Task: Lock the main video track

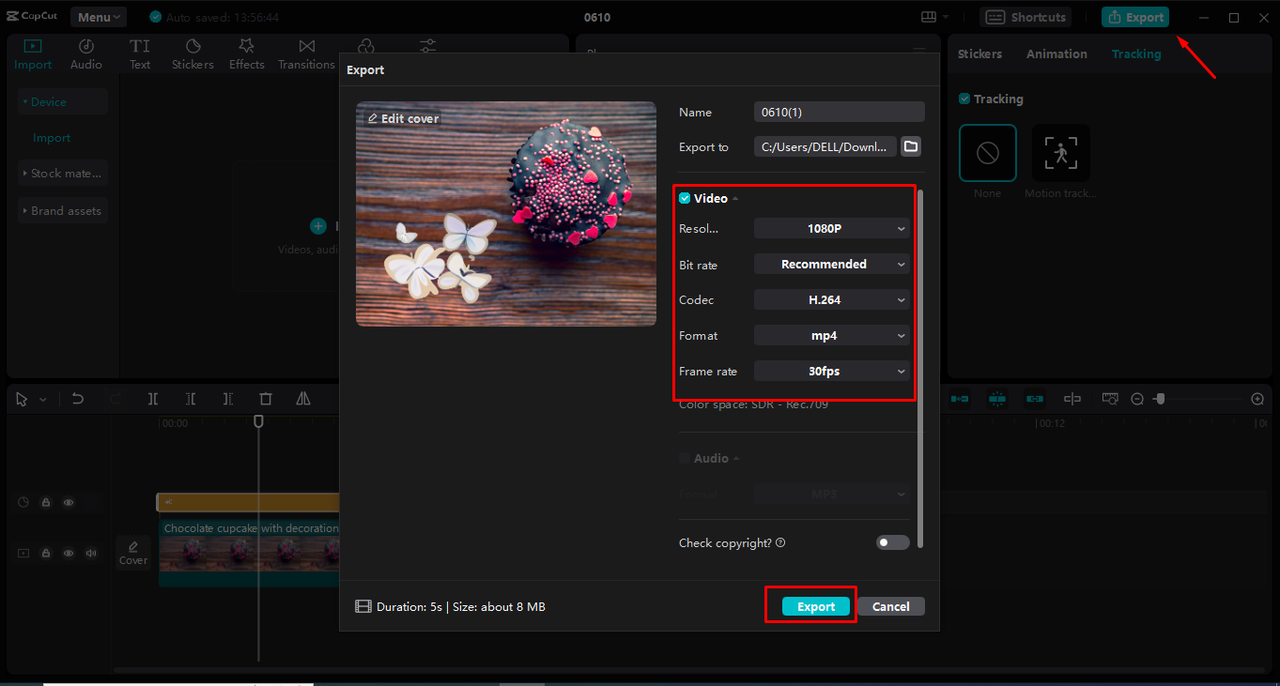Action: point(46,553)
